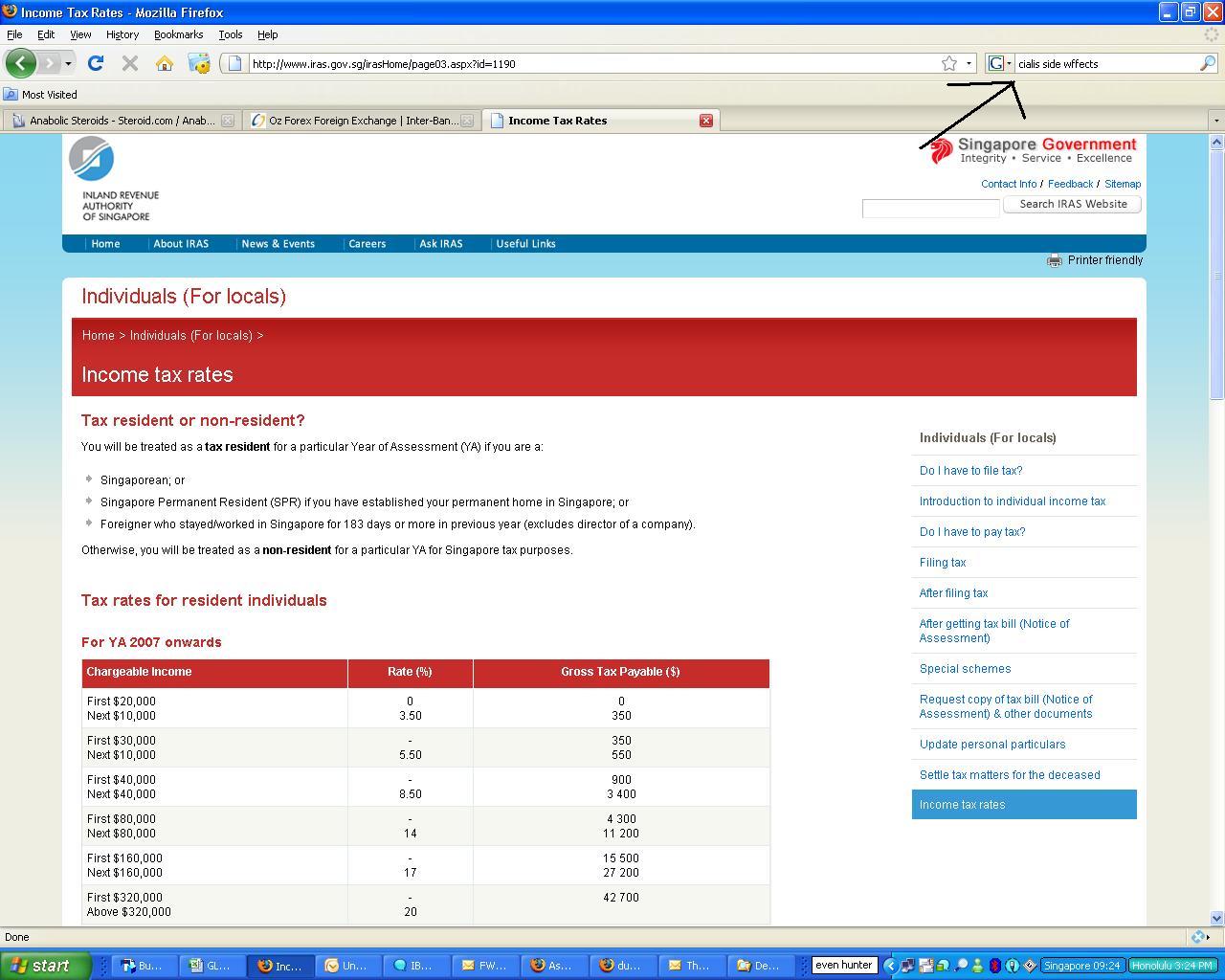The image size is (1225, 980).
Task: Open the Windows Start button
Action: pyautogui.click(x=45, y=966)
